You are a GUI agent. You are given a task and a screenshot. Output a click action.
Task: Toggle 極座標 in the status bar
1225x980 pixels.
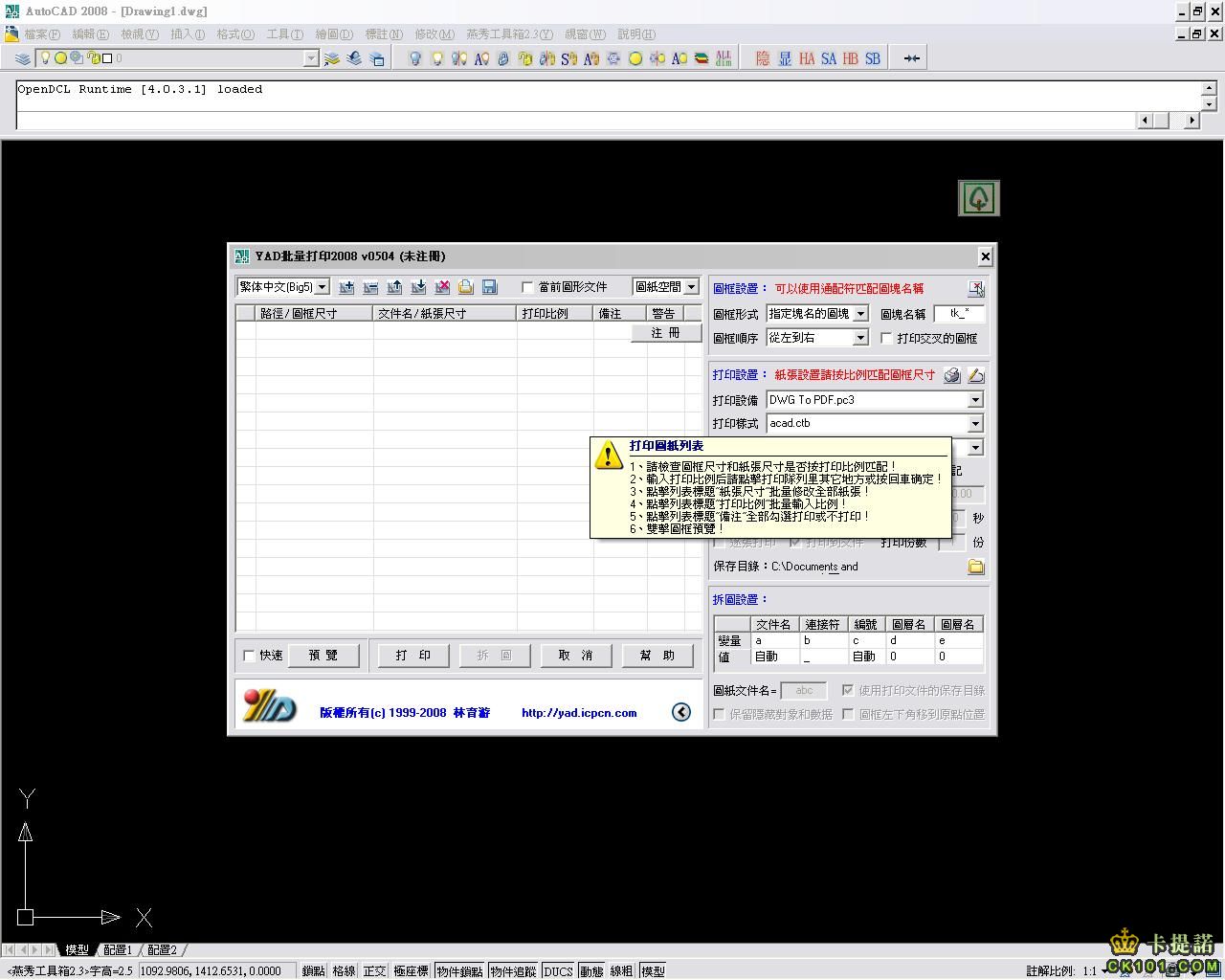(x=411, y=970)
